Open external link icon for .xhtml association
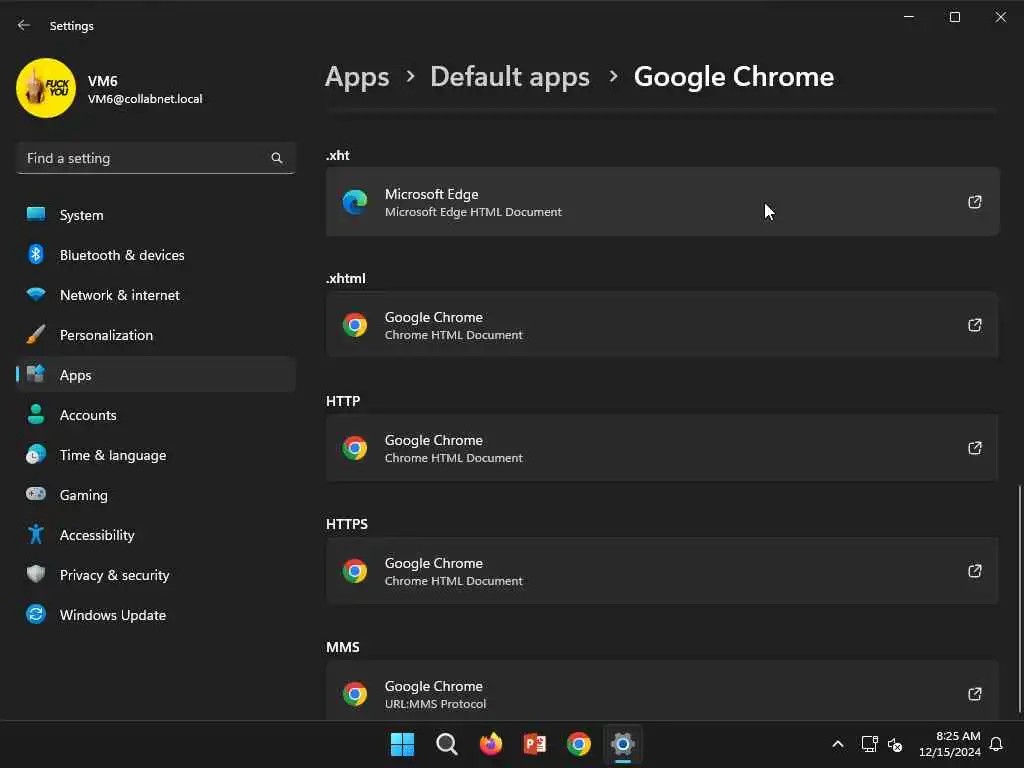Screen dimensions: 1024x768 (974, 325)
